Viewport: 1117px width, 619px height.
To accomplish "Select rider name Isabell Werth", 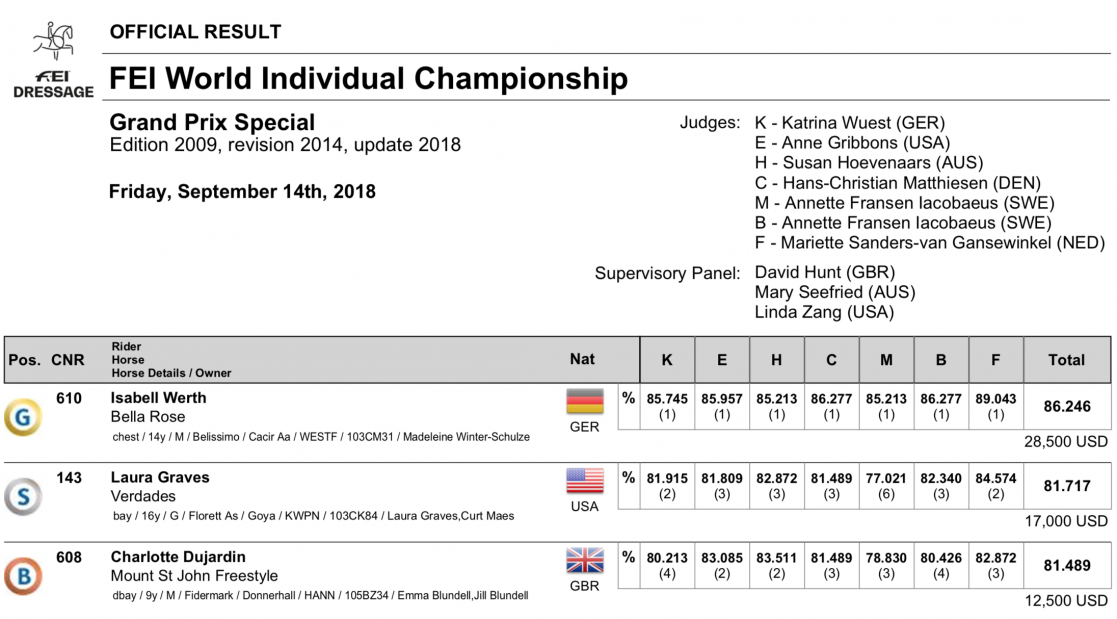I will click(x=159, y=398).
